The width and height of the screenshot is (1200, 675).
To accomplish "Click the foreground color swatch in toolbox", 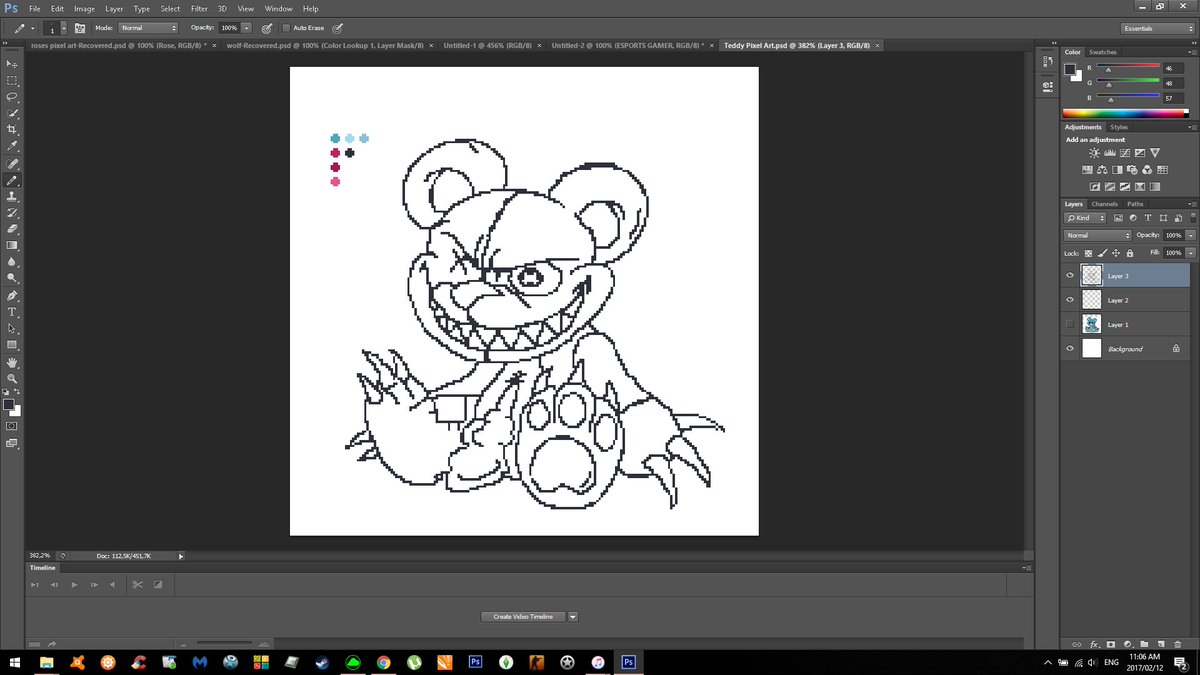I will [10, 405].
